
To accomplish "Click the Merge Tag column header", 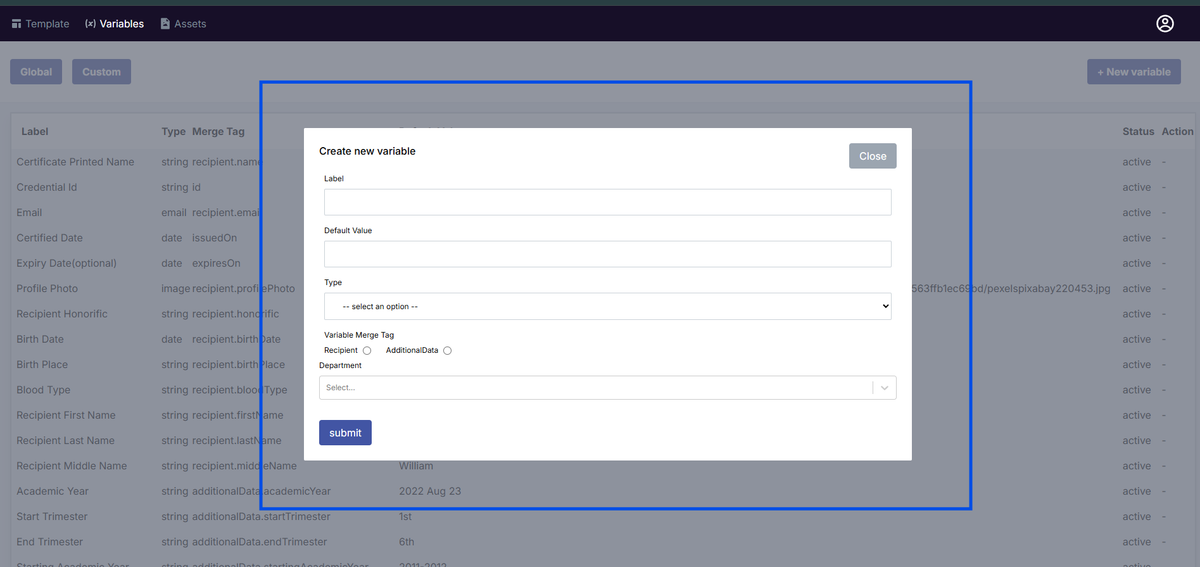I will click(218, 132).
